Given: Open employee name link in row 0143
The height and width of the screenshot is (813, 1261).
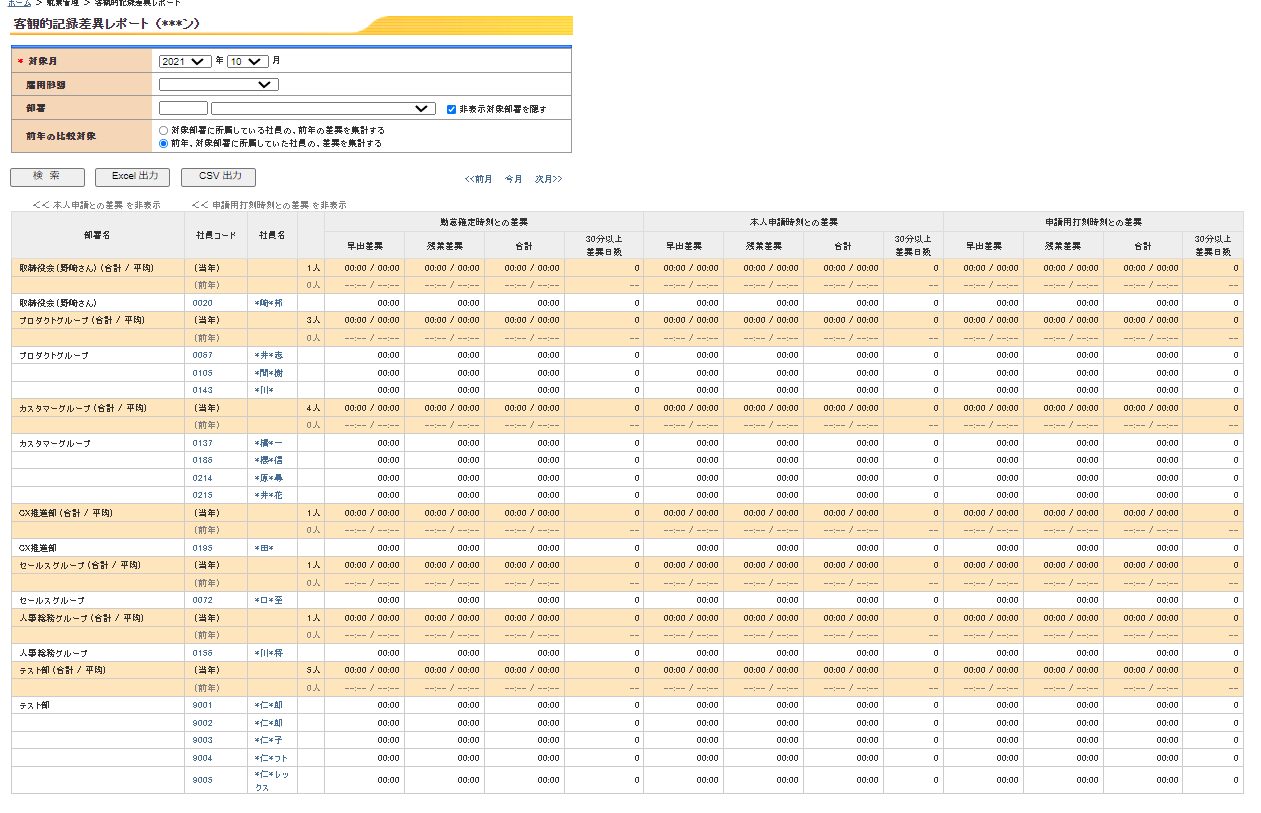Looking at the screenshot, I should (x=264, y=390).
